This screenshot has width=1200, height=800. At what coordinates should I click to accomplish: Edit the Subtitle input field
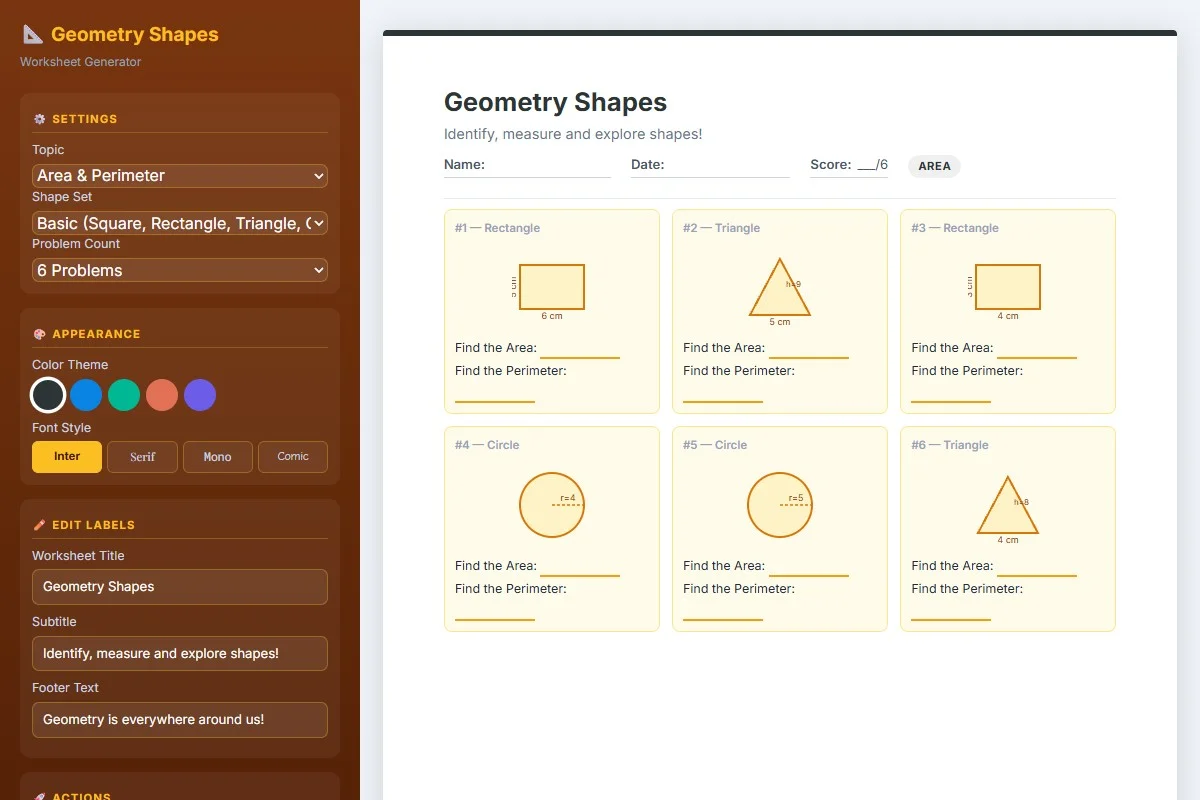pyautogui.click(x=180, y=653)
